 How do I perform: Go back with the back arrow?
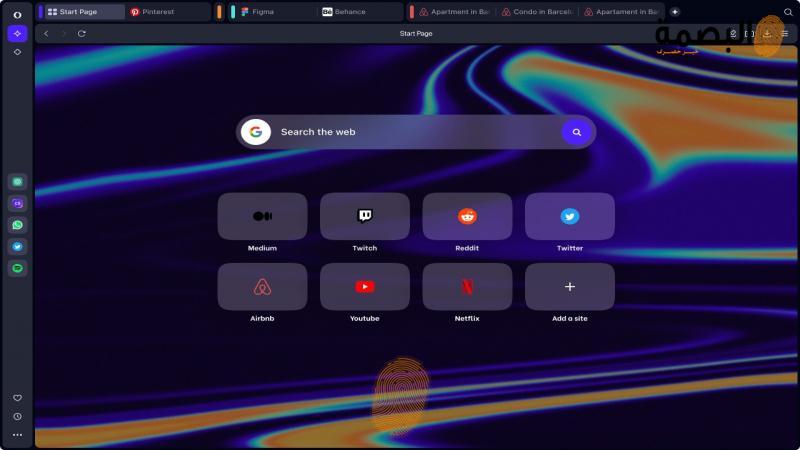pos(46,34)
